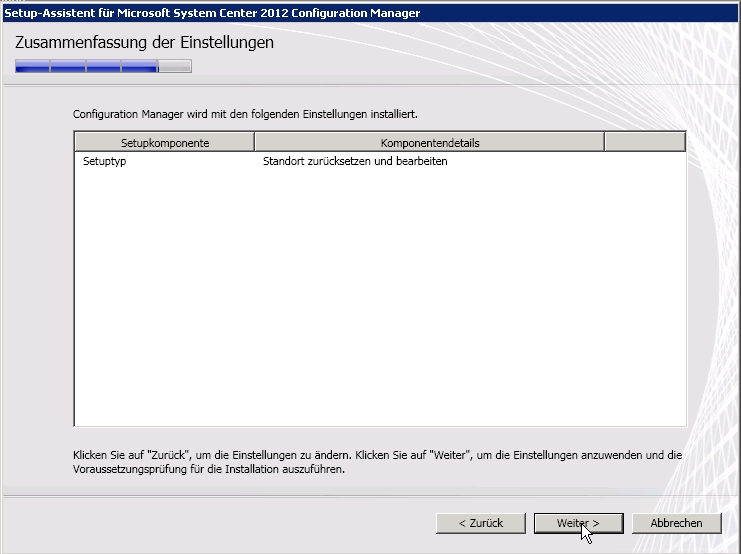Click the first filled progress bar segment

pos(32,67)
